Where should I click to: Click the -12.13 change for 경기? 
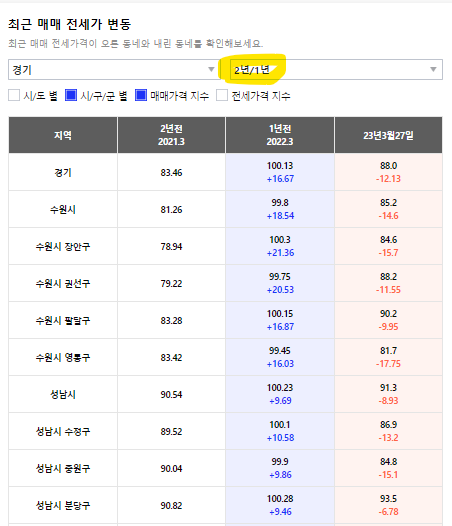(388, 179)
